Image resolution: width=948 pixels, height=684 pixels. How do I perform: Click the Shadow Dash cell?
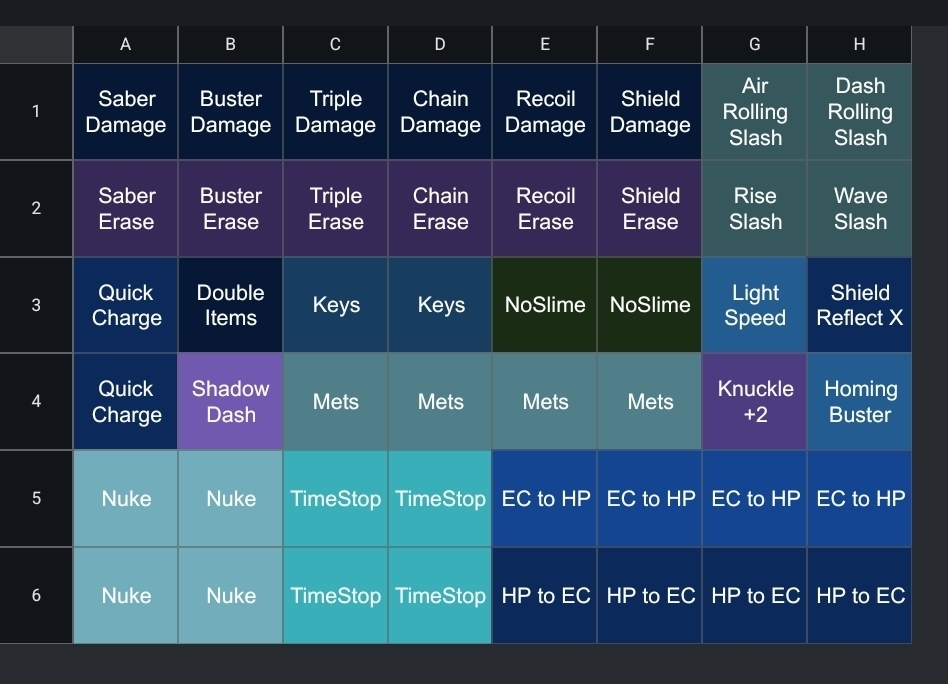(231, 401)
